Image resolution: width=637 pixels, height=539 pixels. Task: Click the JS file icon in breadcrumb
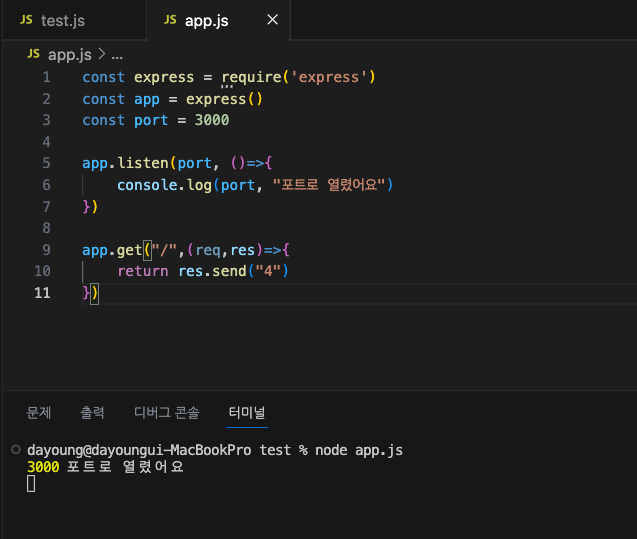pos(33,54)
